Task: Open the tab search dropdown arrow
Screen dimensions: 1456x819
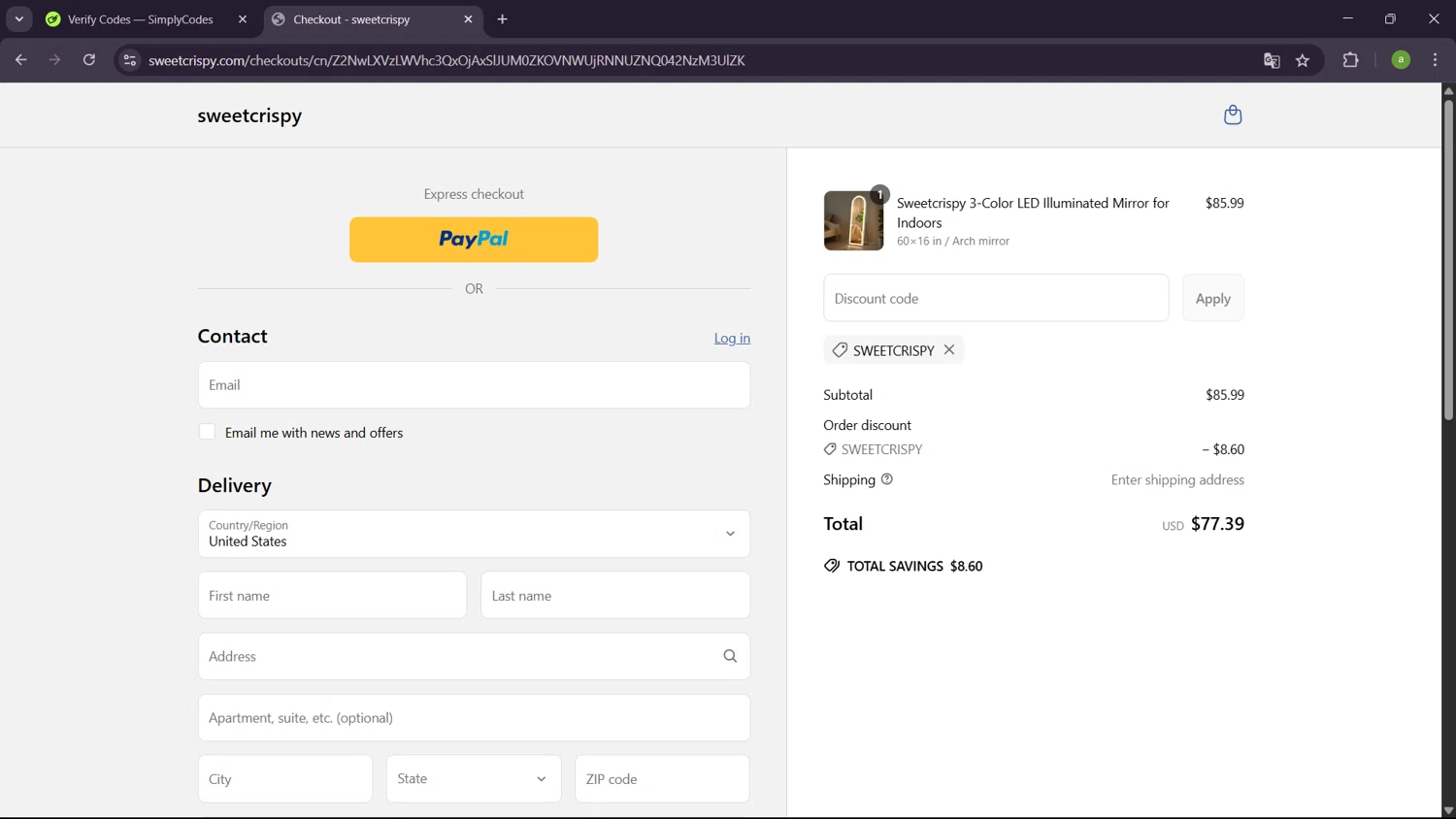Action: (18, 19)
